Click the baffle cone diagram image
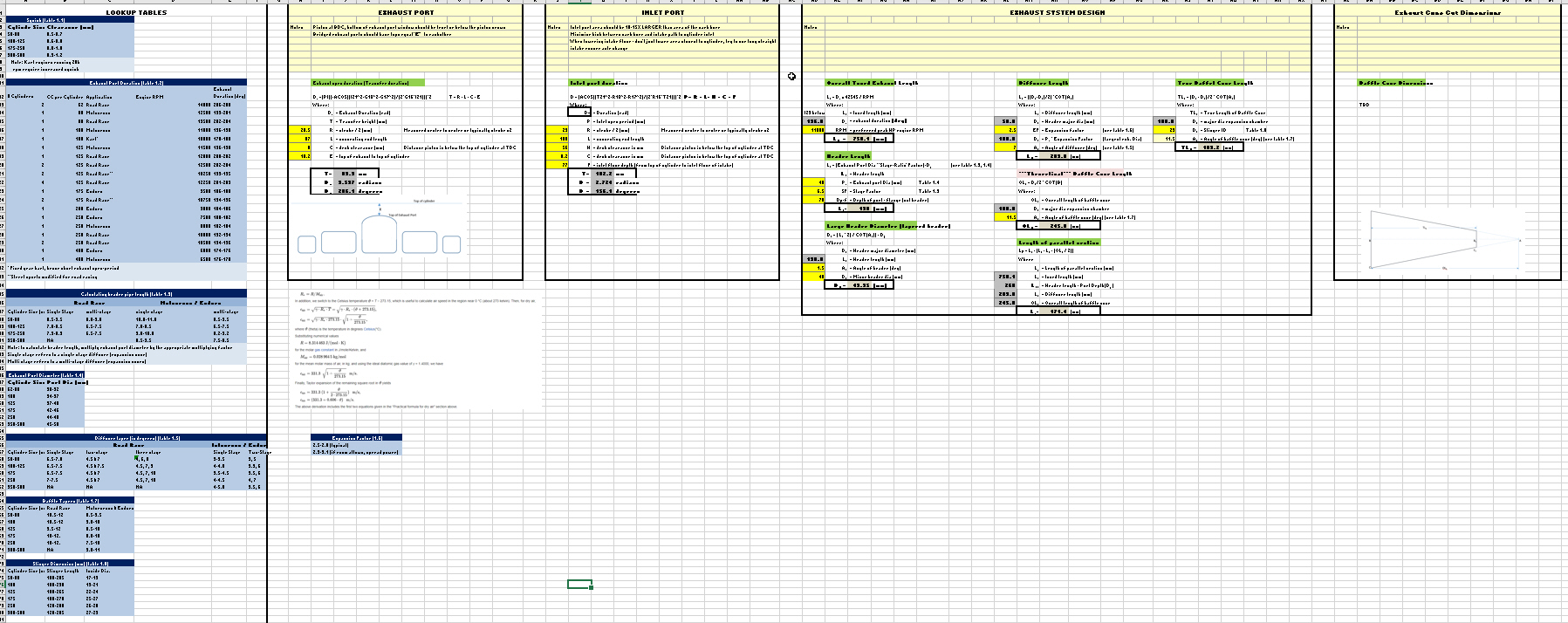 click(1446, 241)
